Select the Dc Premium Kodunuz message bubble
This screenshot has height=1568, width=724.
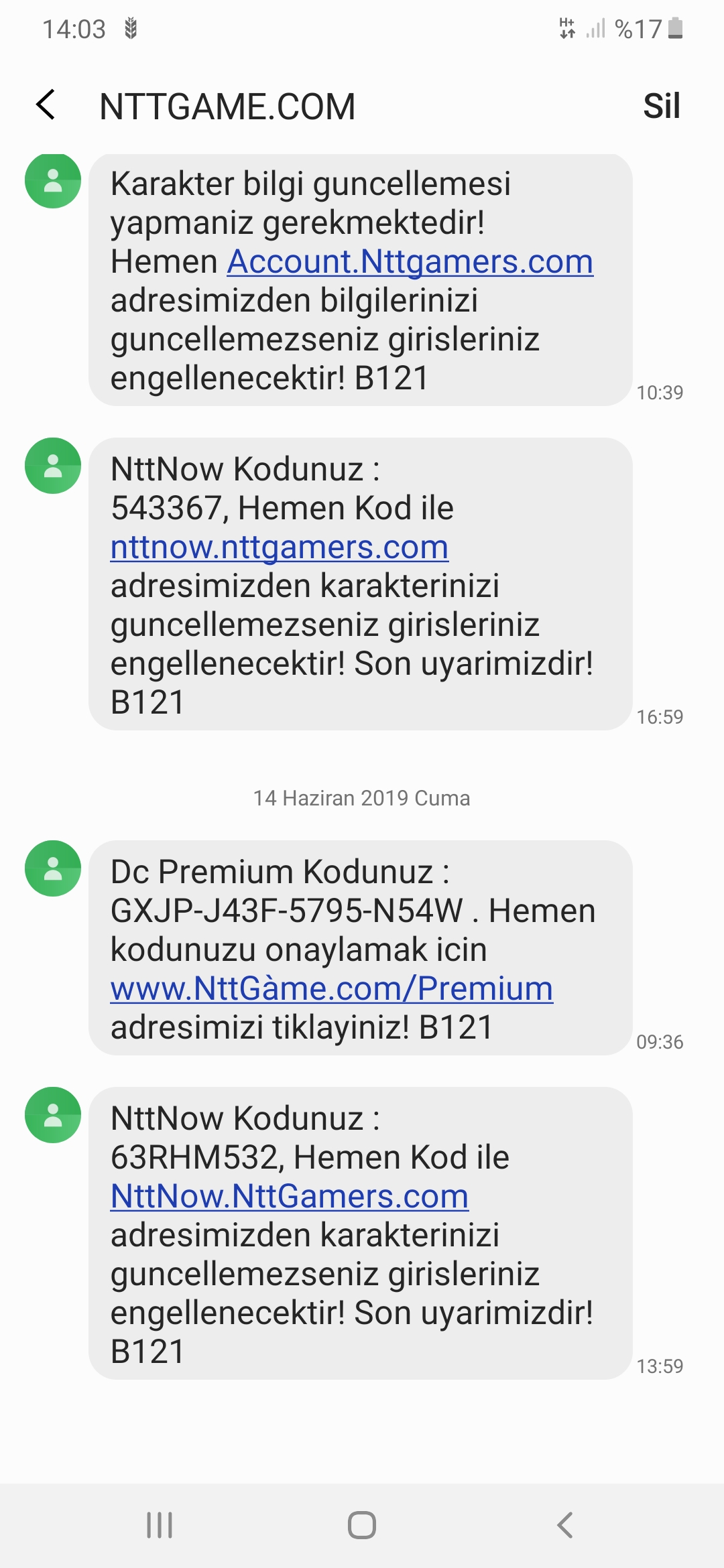361,948
